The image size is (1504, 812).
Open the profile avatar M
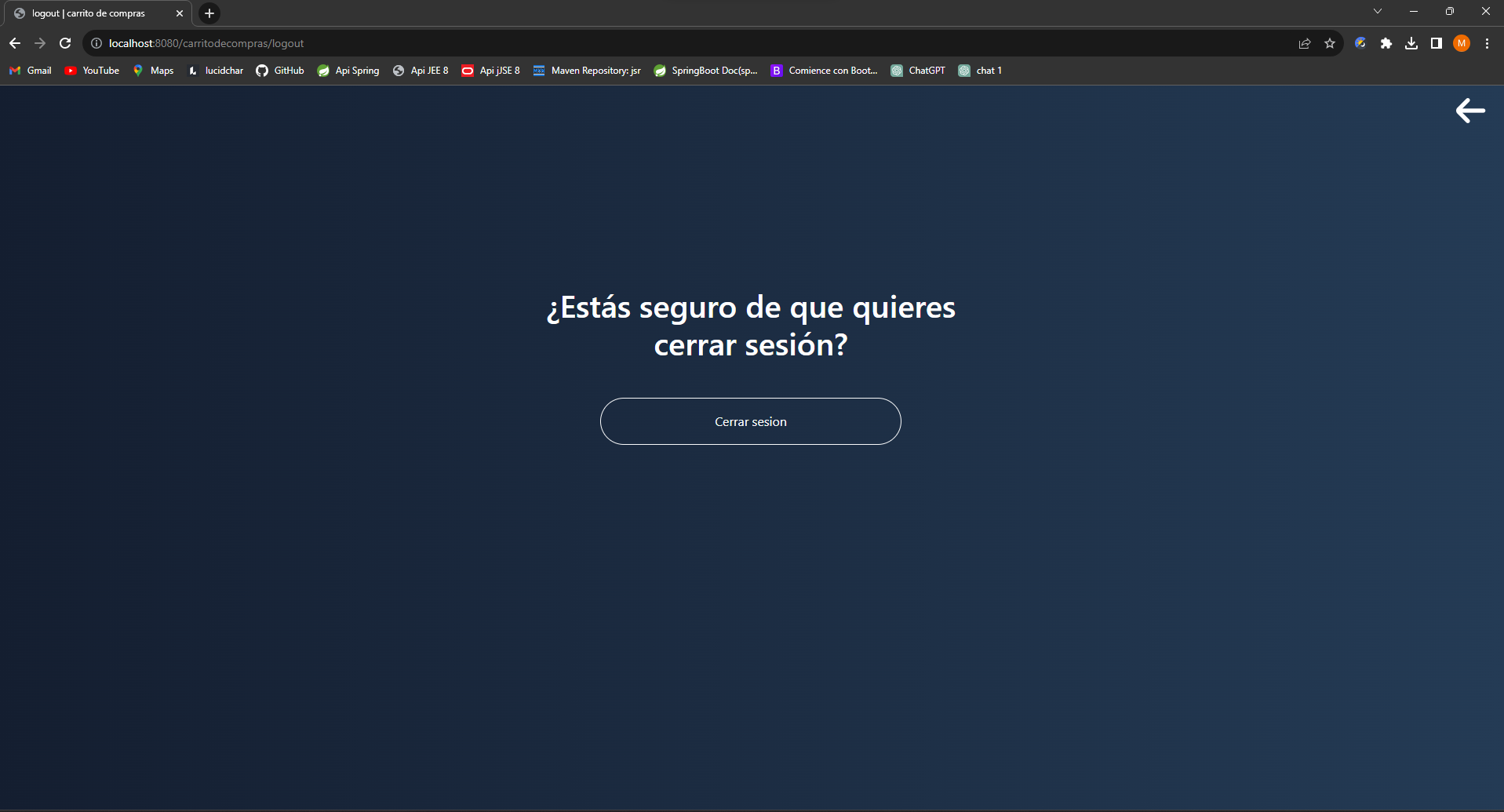(x=1462, y=43)
